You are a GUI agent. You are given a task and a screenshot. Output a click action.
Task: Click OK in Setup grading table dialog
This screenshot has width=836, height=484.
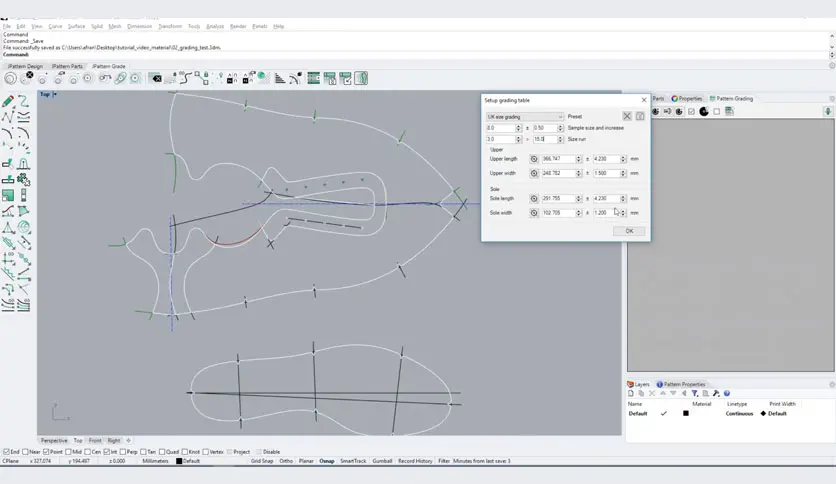pyautogui.click(x=629, y=231)
